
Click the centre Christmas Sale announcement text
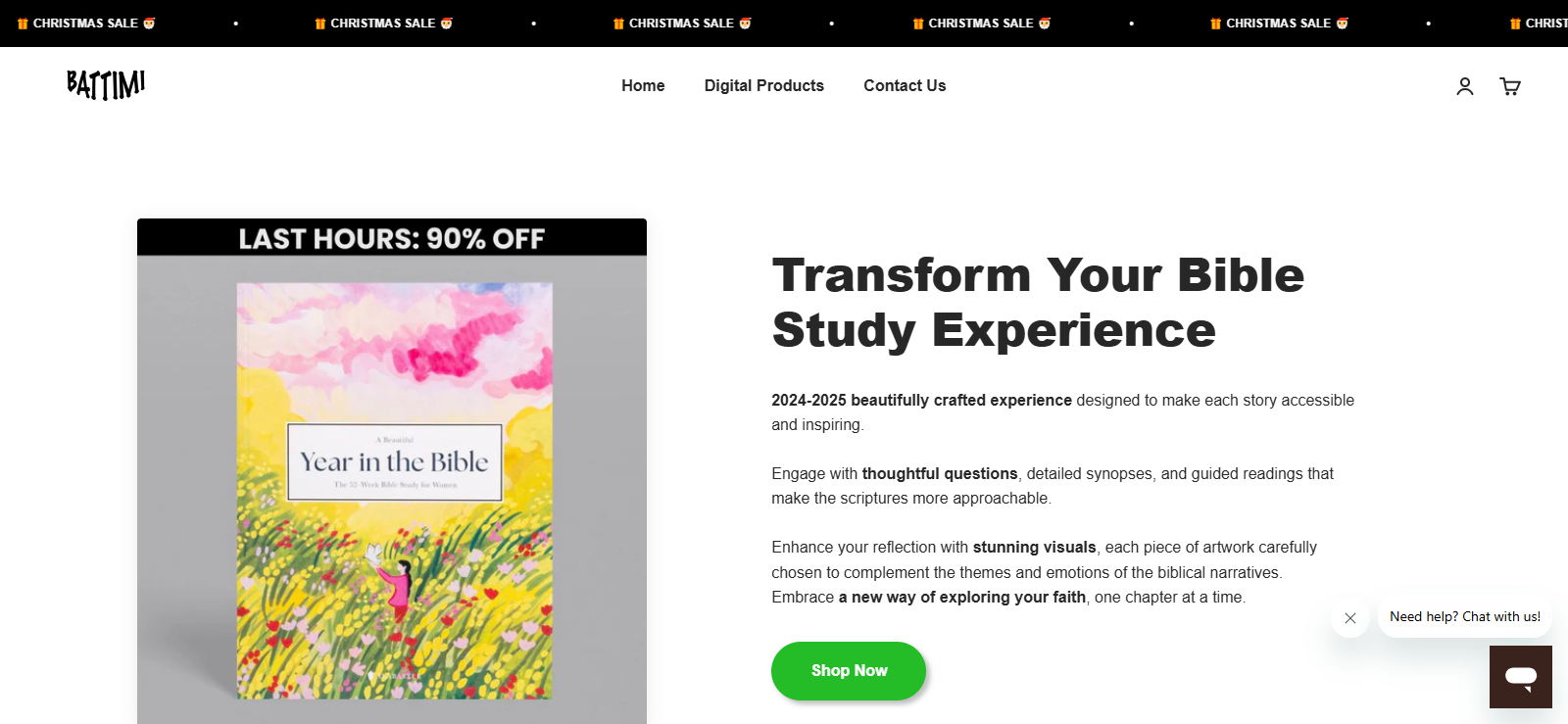click(681, 24)
